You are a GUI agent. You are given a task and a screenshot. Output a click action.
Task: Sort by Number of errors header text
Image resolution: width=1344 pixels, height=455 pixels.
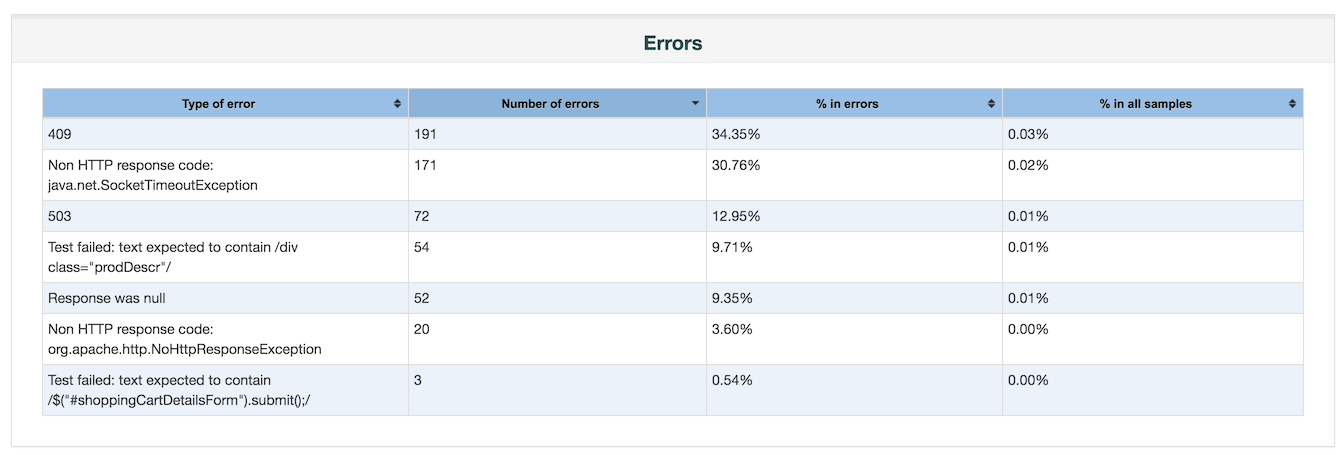550,104
